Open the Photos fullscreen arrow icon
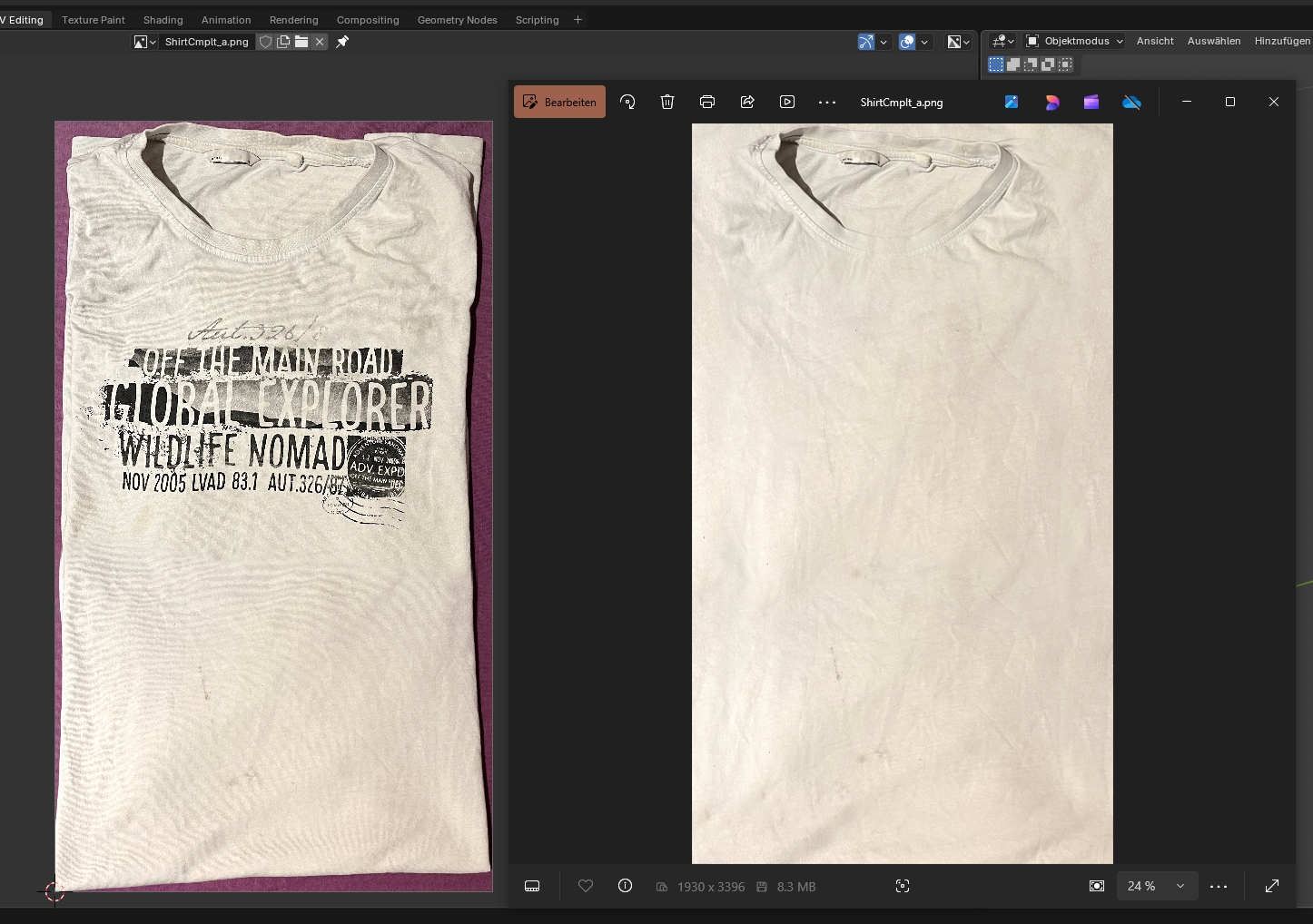 tap(1272, 886)
